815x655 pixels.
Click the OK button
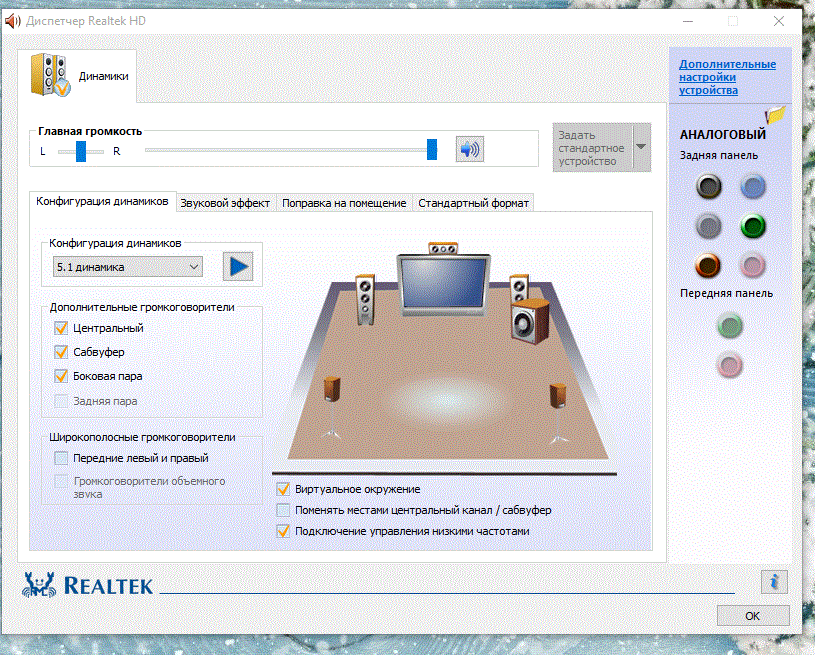[x=753, y=615]
